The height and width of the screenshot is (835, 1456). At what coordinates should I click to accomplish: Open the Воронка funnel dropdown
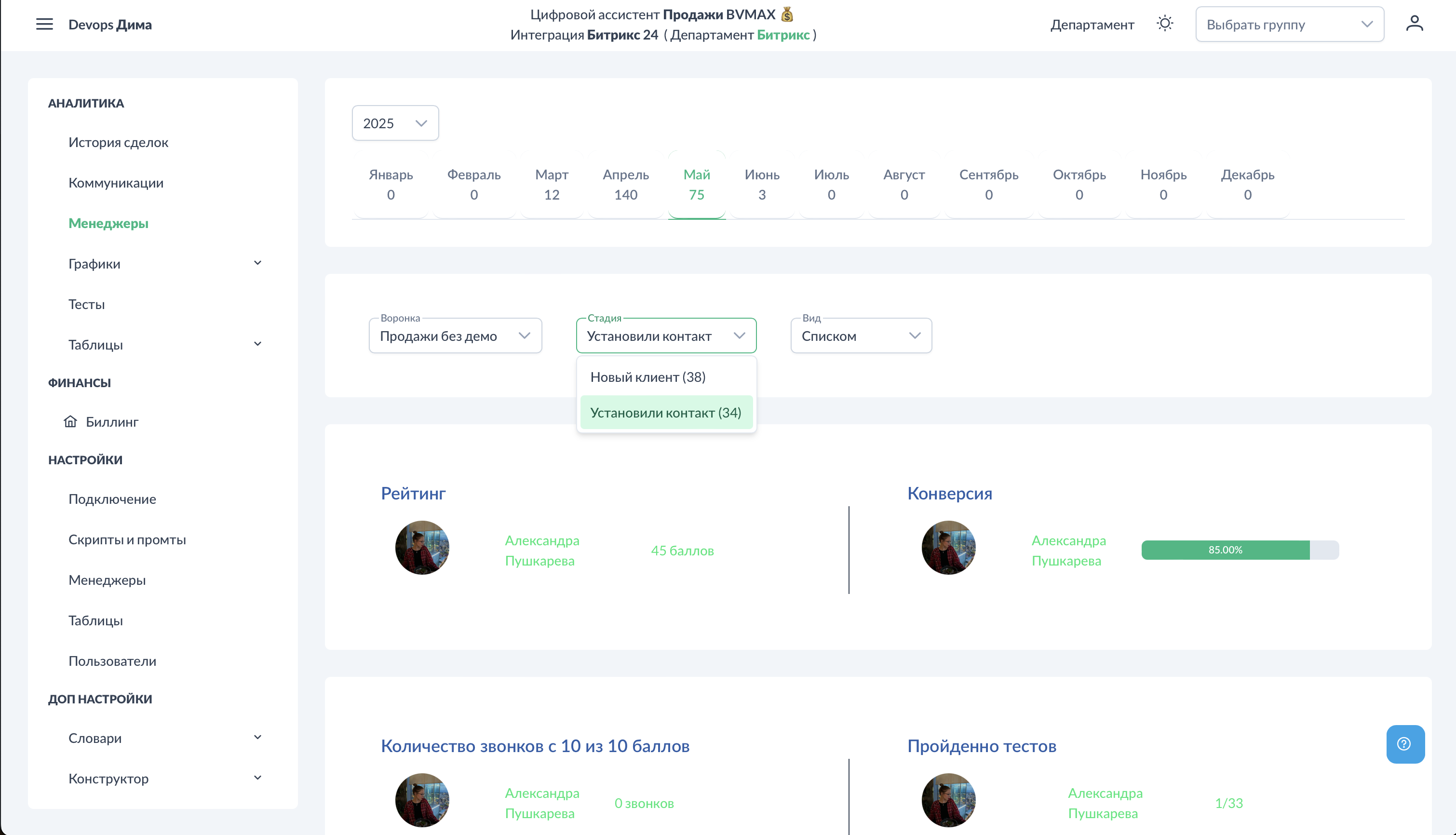(x=455, y=336)
